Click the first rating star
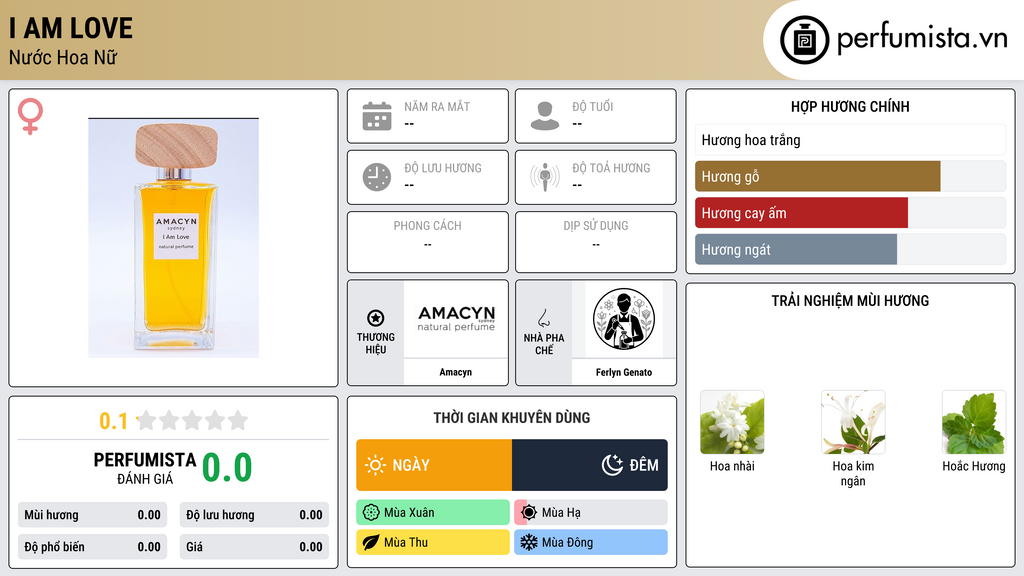The width and height of the screenshot is (1024, 576). click(x=146, y=420)
